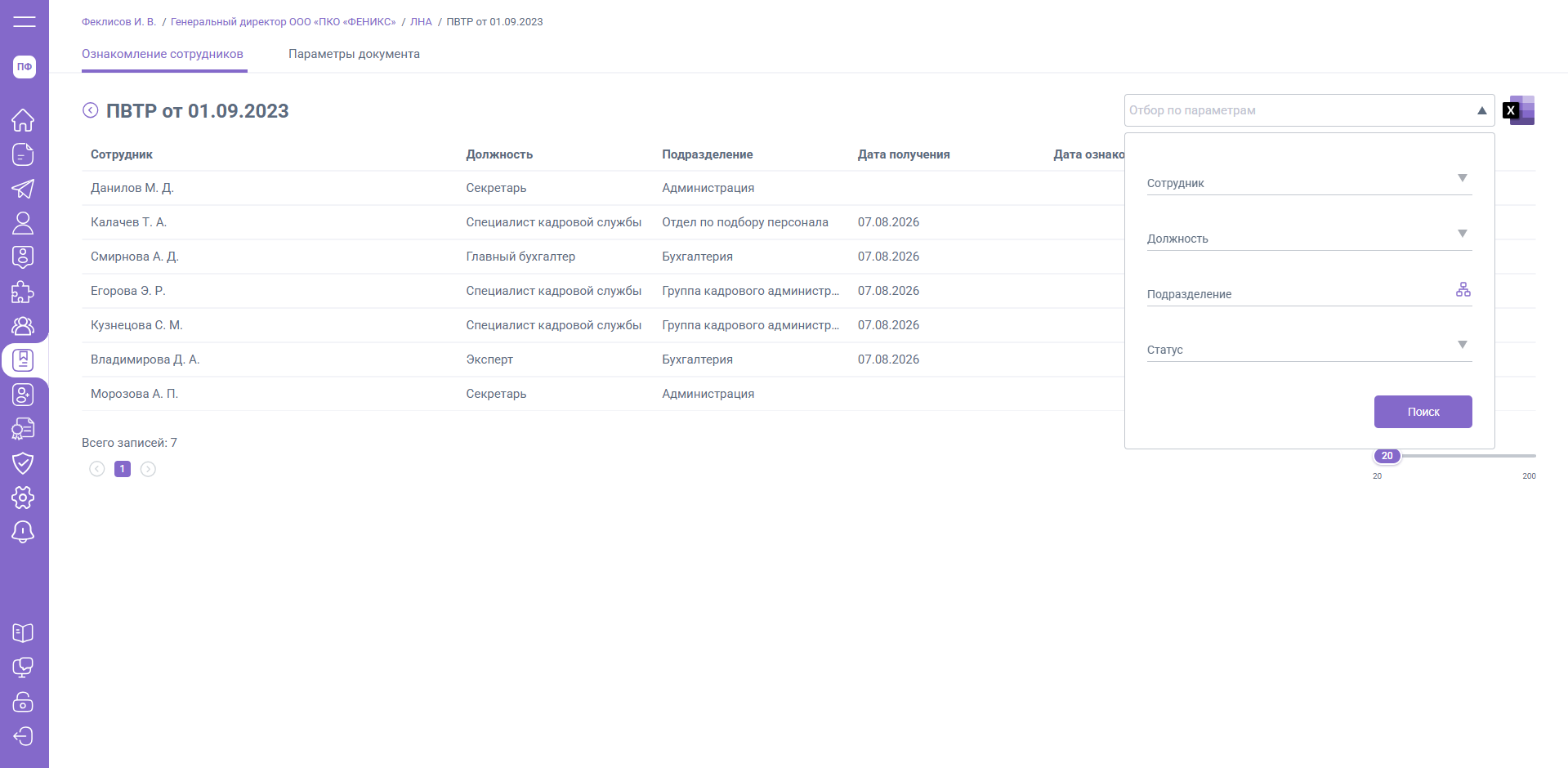This screenshot has width=1568, height=768.
Task: Open the support chat monitor icon
Action: [x=23, y=668]
